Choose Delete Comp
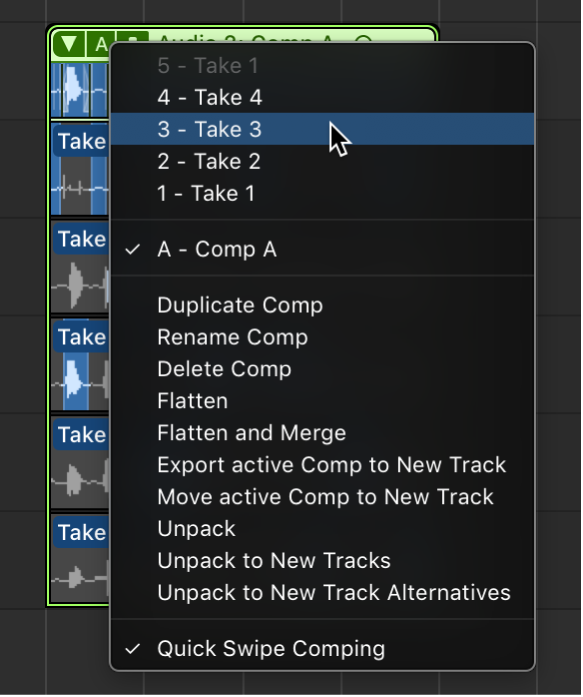This screenshot has height=697, width=583. pyautogui.click(x=323, y=369)
